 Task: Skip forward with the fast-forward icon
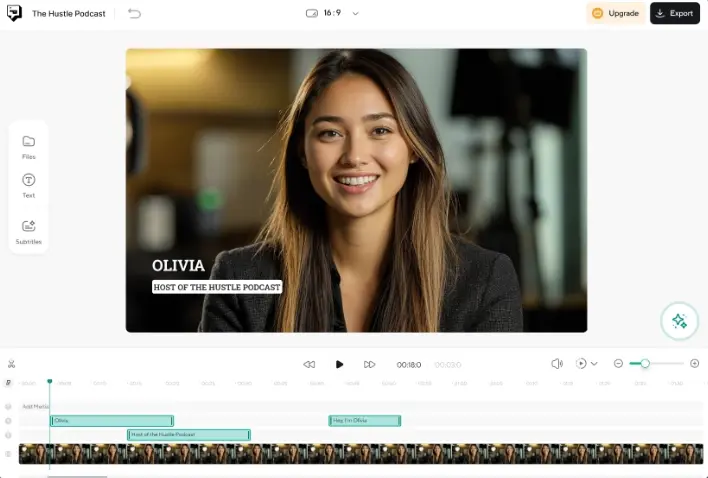tap(369, 364)
